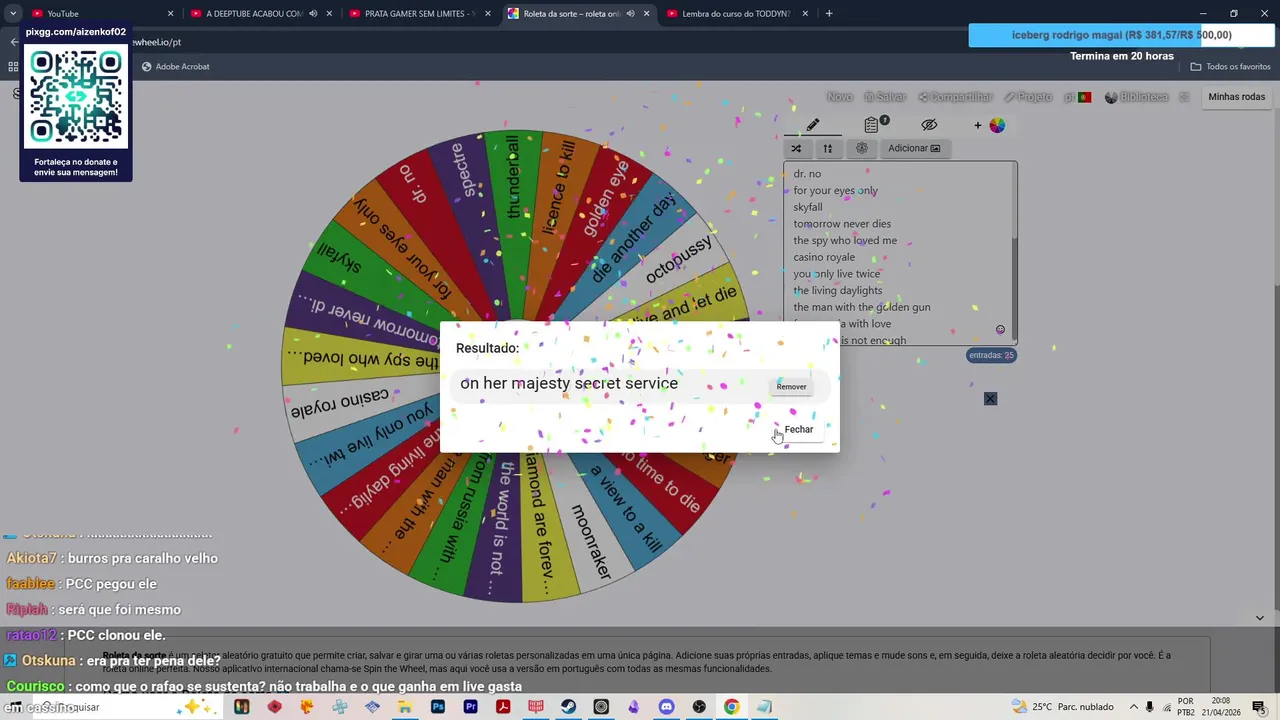Viewport: 1280px width, 720px height.
Task: Open Google Chrome from the taskbar
Action: [x=732, y=707]
